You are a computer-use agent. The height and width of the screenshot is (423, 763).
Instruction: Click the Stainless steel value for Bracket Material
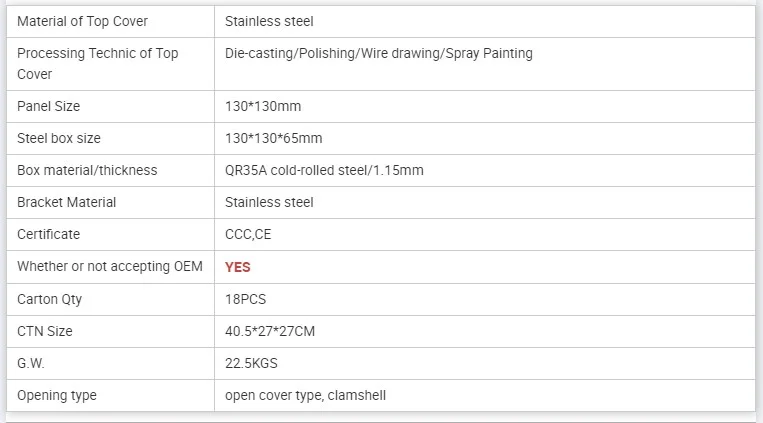[x=269, y=202]
